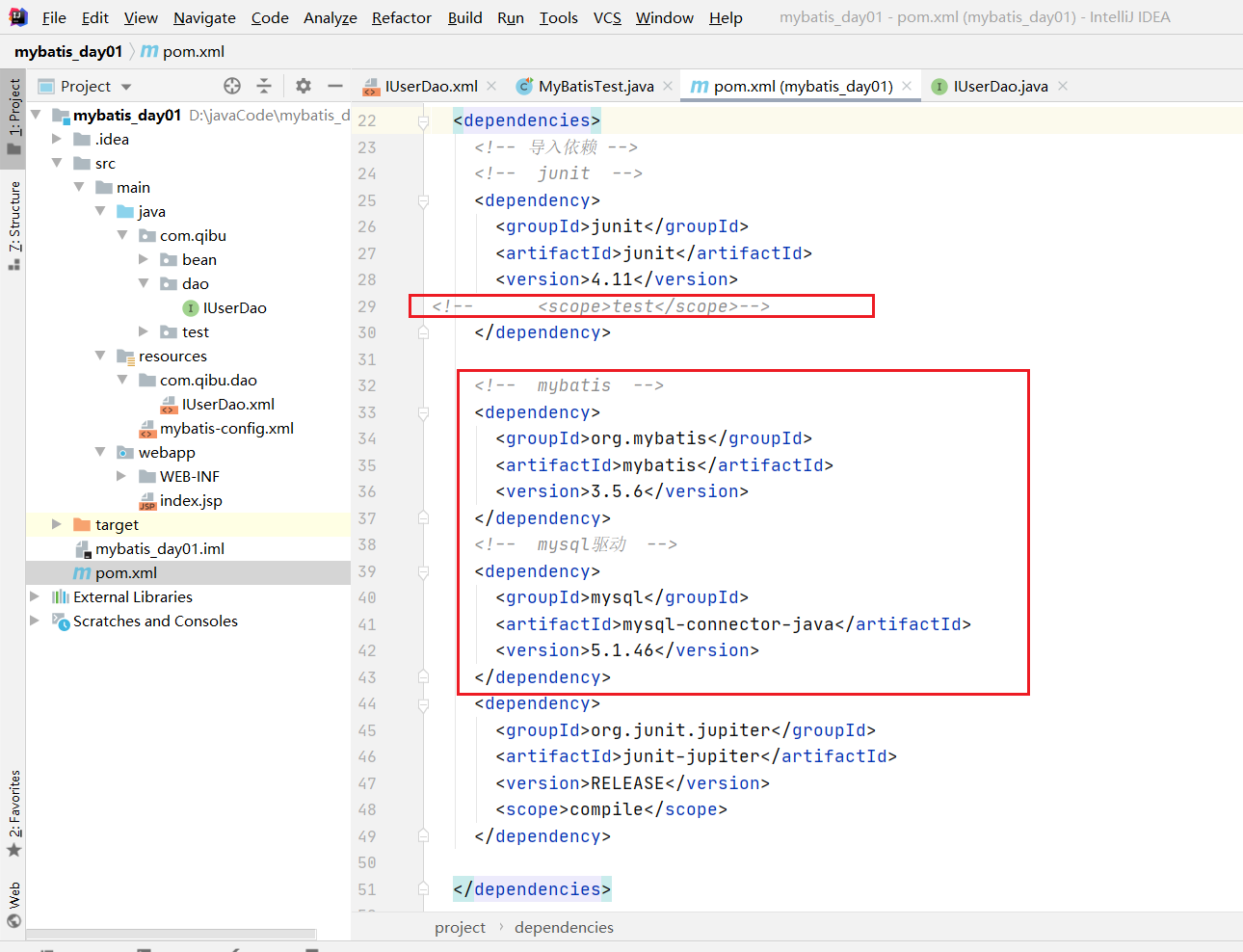Click the collapse all icon in Project panel
This screenshot has height=952, width=1243.
(264, 86)
